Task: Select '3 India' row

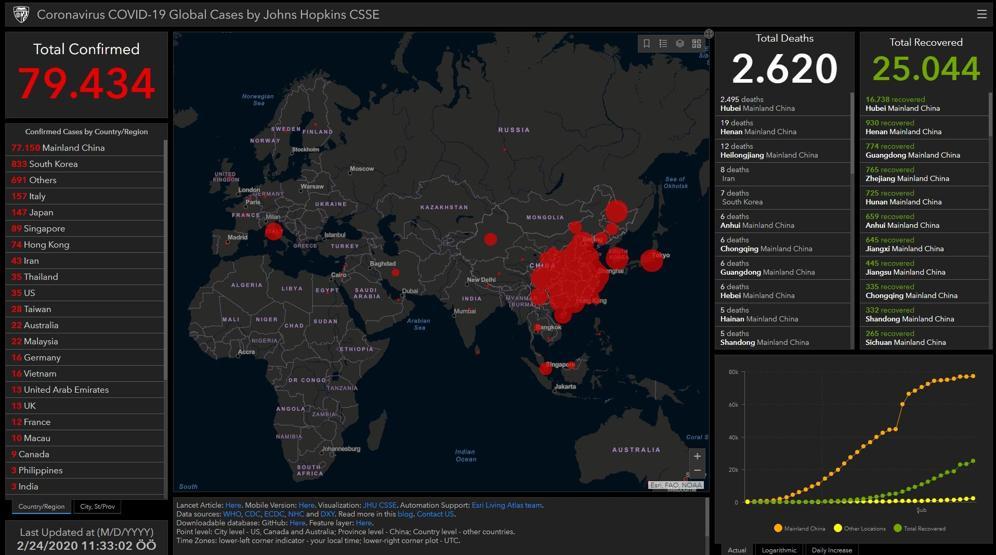Action: (x=85, y=486)
